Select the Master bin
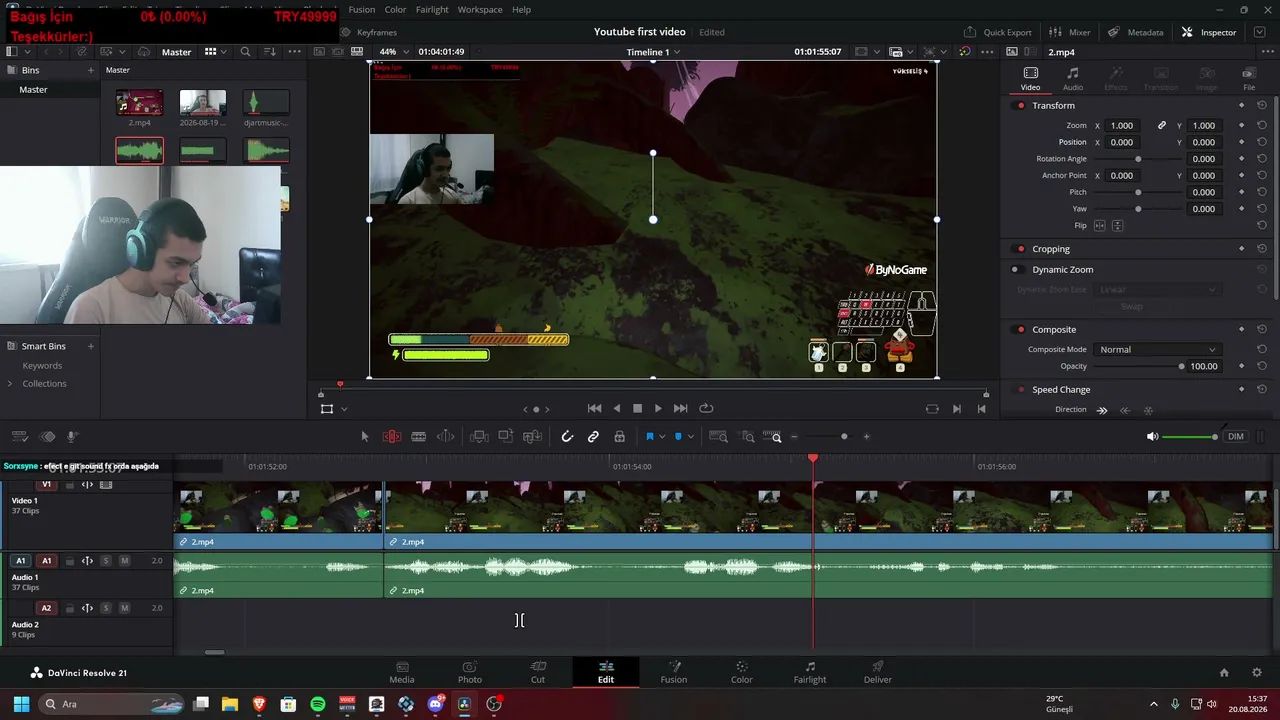This screenshot has width=1280, height=720. (x=33, y=90)
